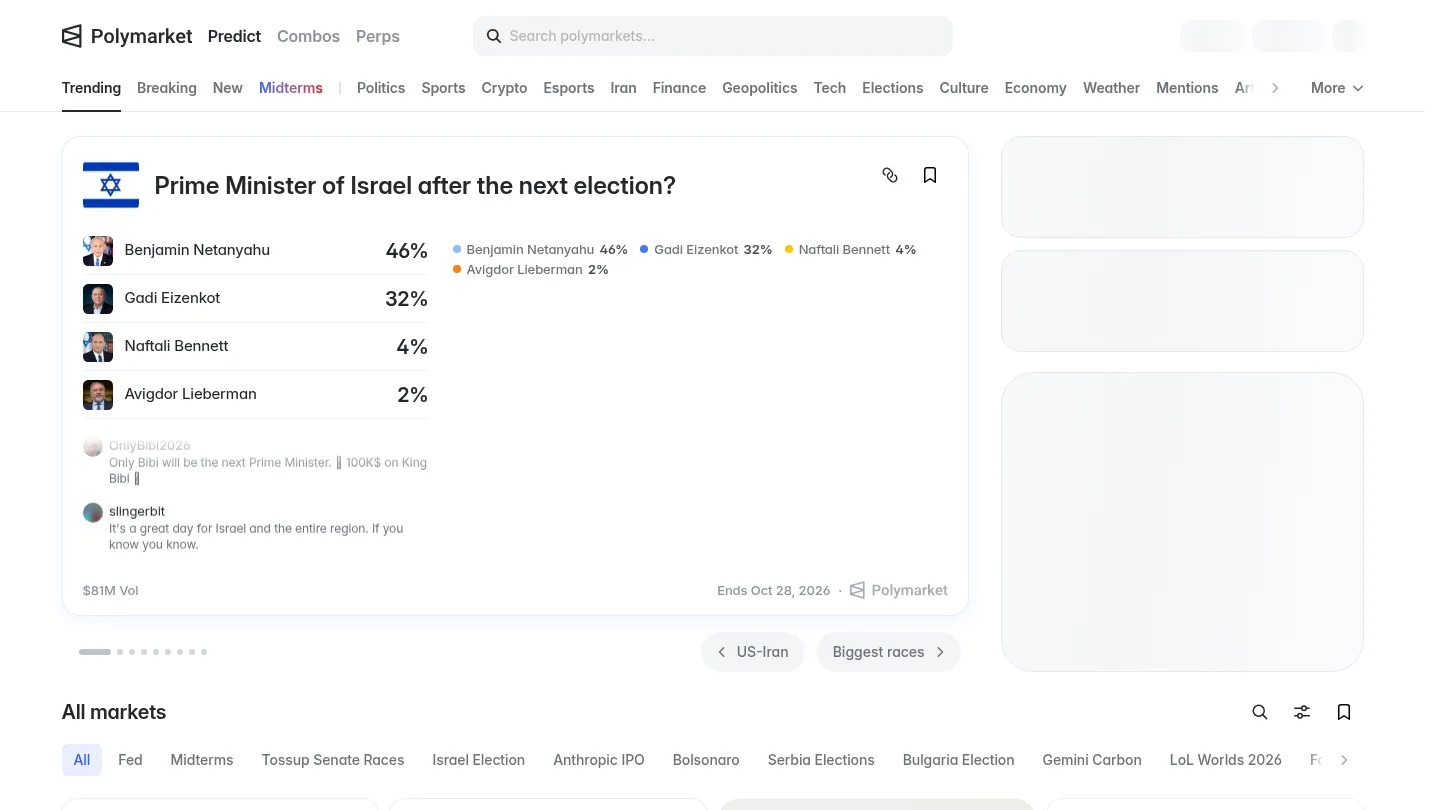The height and width of the screenshot is (810, 1440).
Task: Go to next Biggest races feature
Action: coord(889,652)
